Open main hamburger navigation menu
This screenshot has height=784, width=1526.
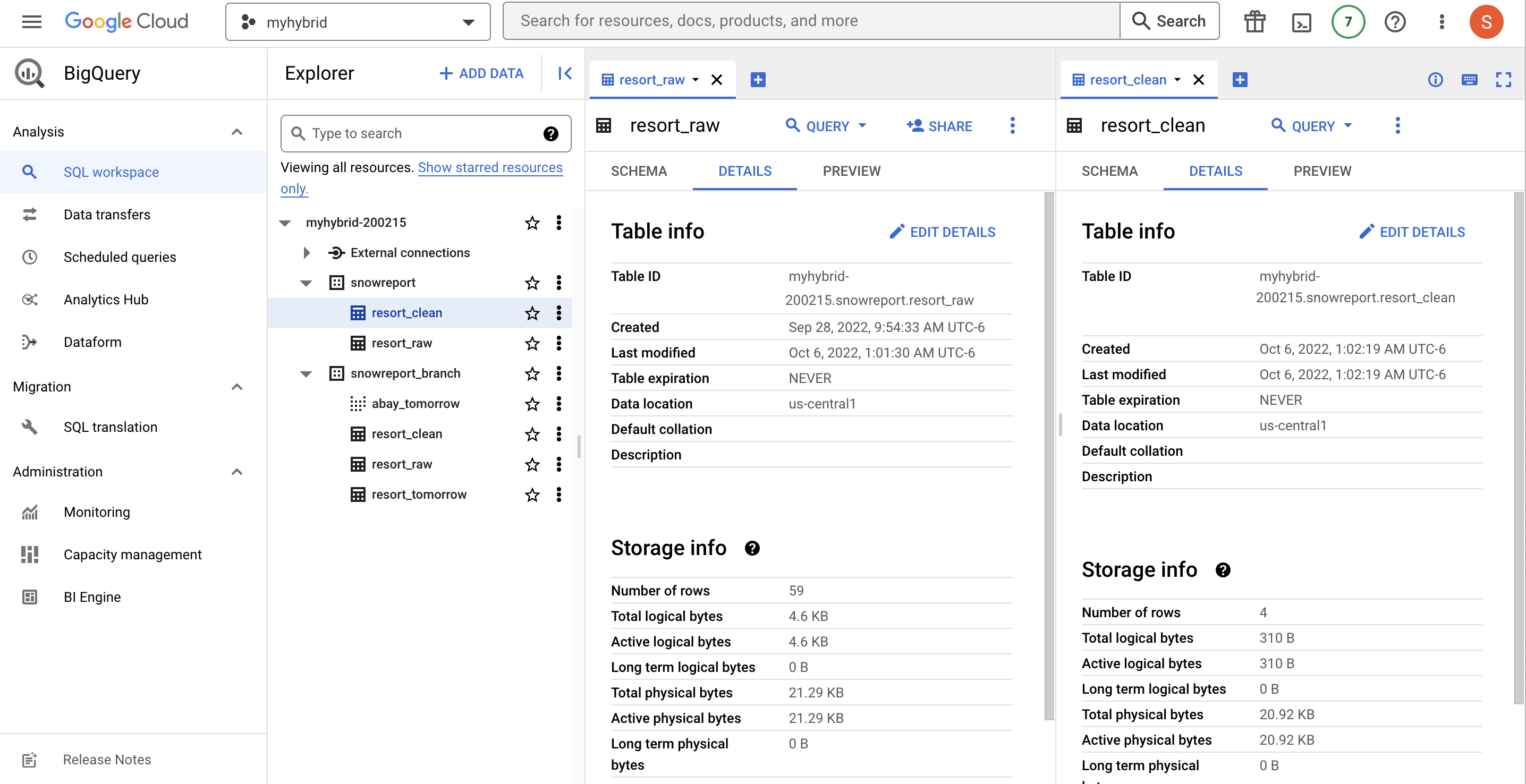tap(31, 22)
